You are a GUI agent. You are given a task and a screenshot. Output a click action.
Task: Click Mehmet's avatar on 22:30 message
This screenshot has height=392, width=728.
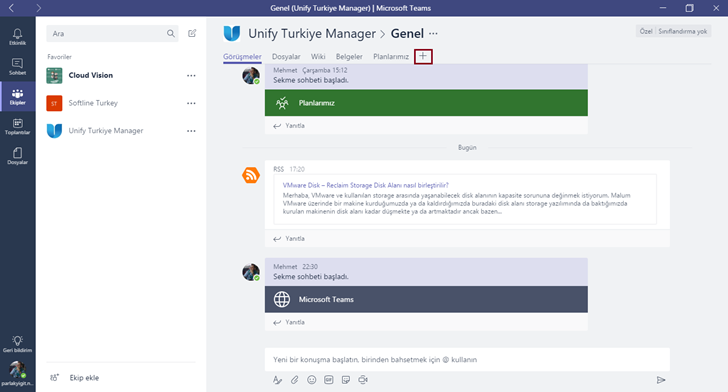coord(251,272)
